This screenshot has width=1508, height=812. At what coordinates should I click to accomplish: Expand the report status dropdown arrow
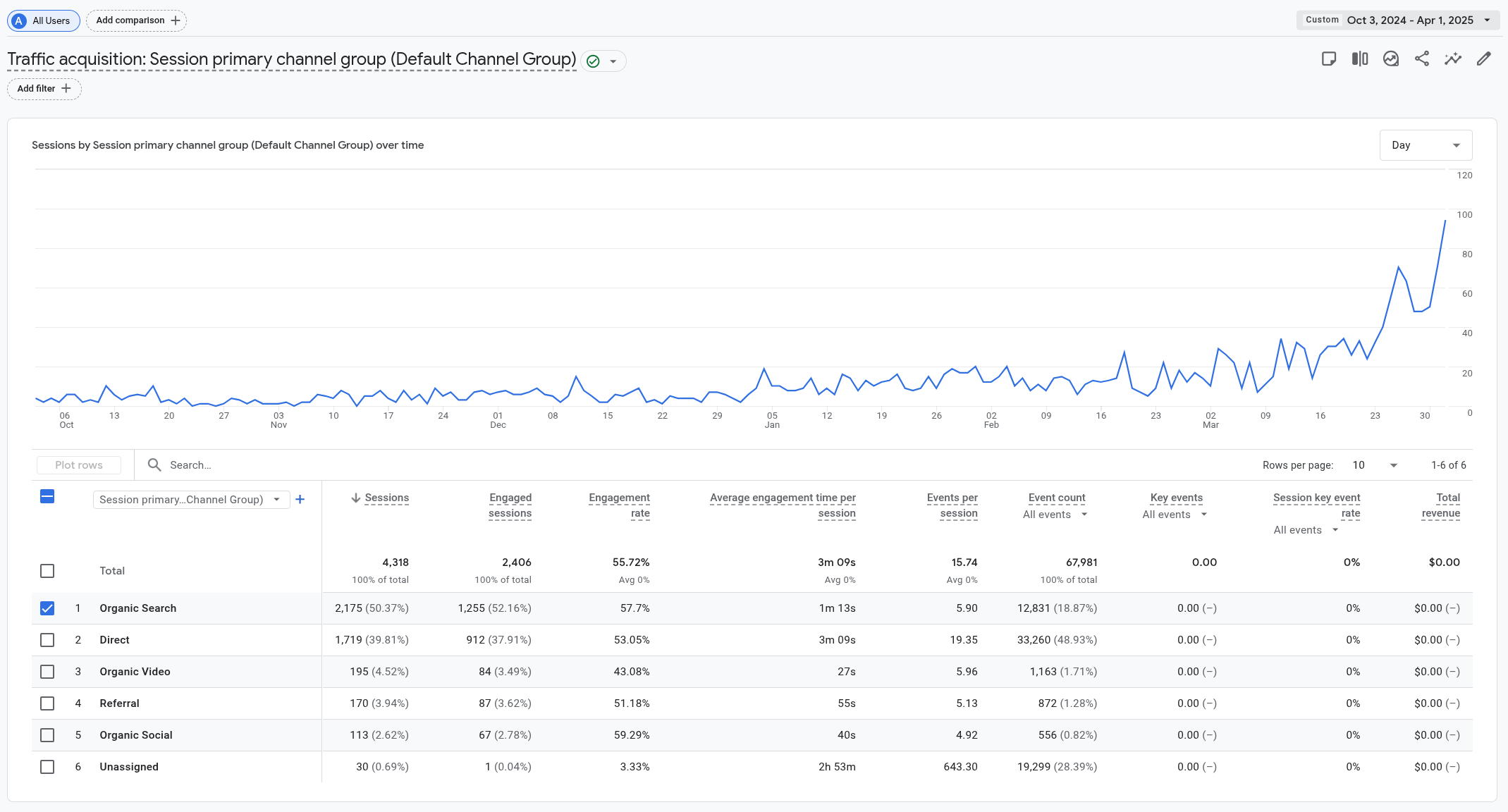[613, 61]
